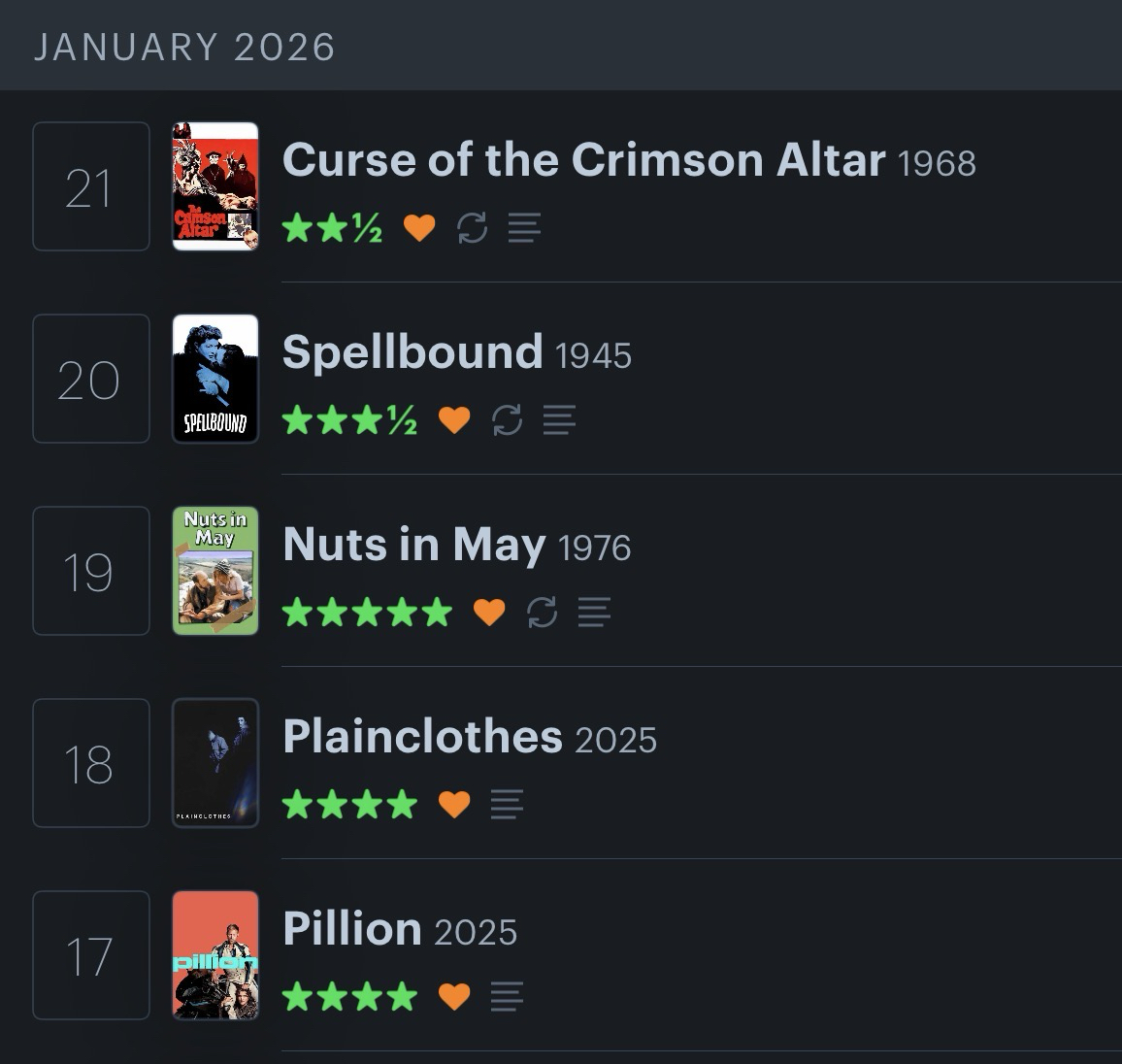
Task: Open the Nuts in May poster
Action: point(215,571)
